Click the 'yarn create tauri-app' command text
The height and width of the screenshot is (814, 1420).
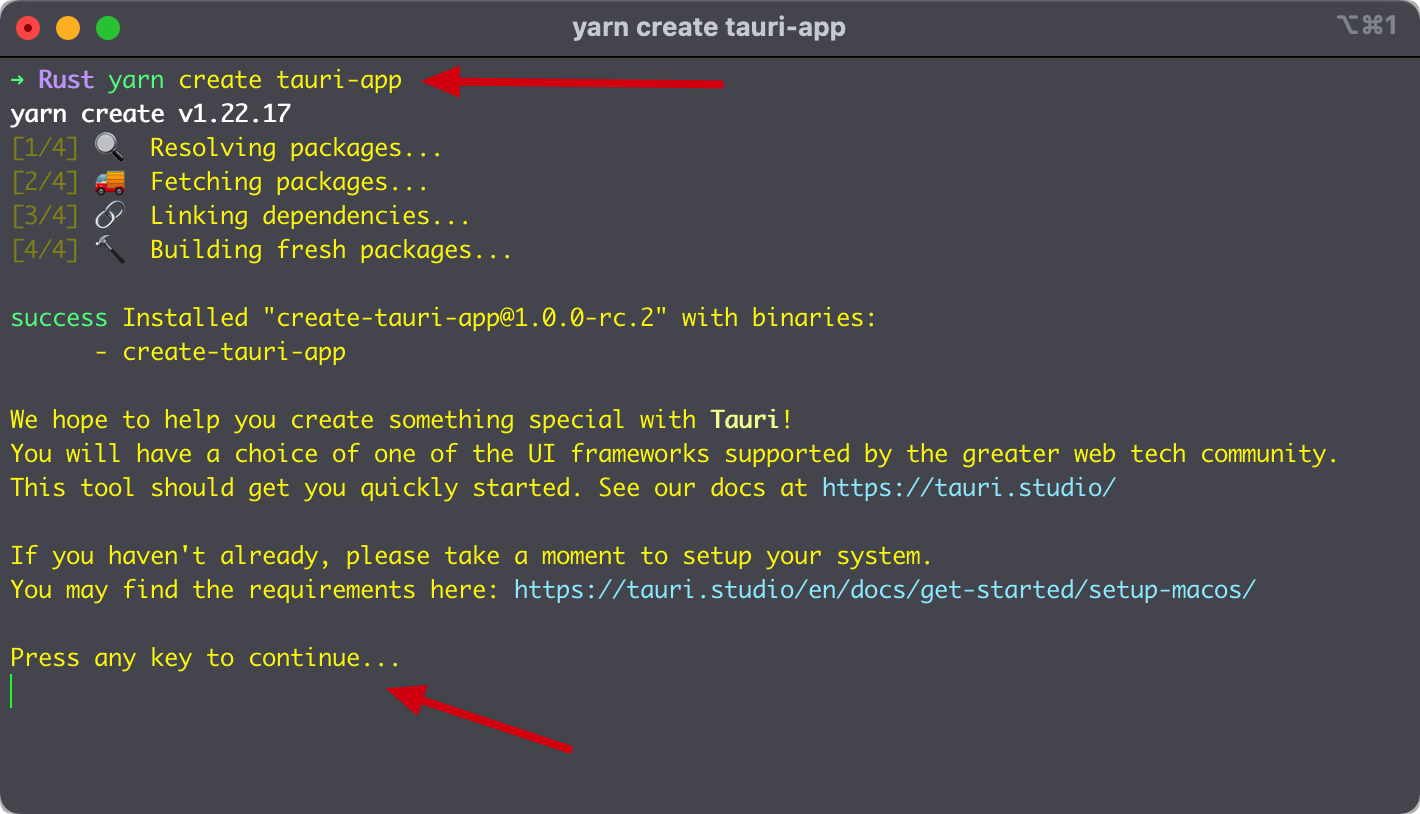coord(255,81)
